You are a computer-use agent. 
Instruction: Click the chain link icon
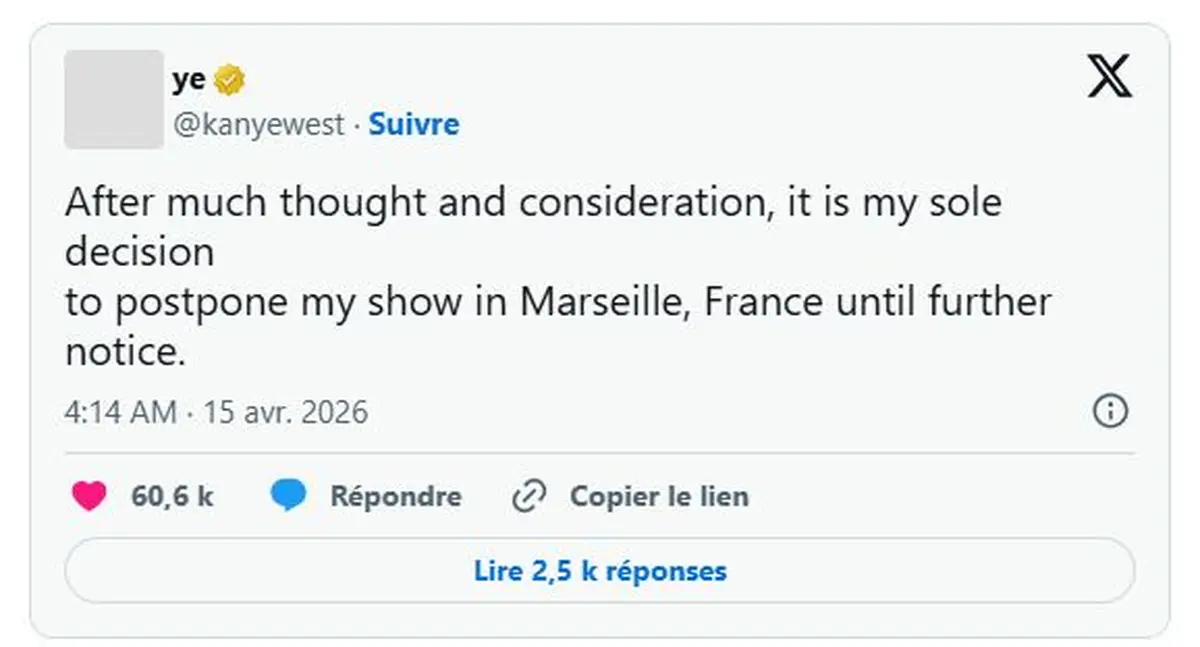click(527, 496)
